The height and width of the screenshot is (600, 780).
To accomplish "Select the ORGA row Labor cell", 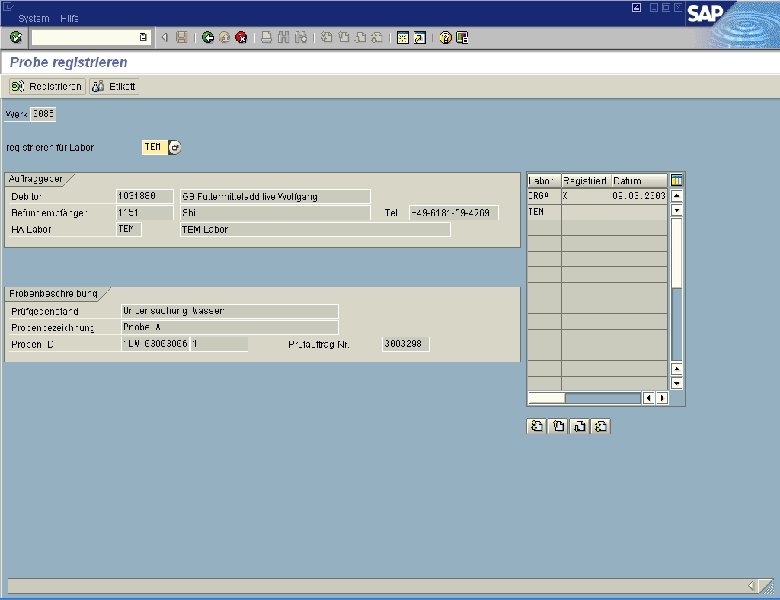I will click(544, 196).
